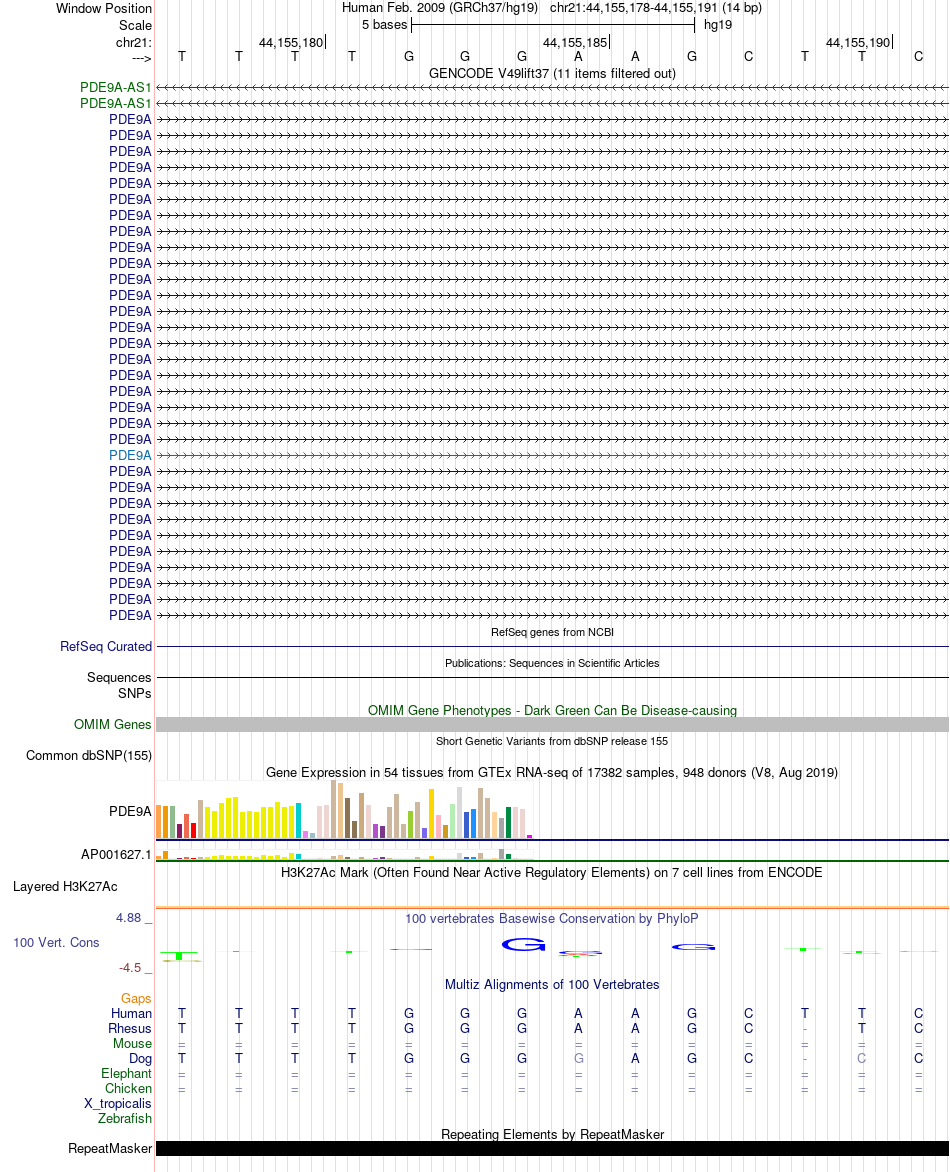Select the 'Zebrafish' alignment row label
Image resolution: width=950 pixels, height=1172 pixels.
125,1118
